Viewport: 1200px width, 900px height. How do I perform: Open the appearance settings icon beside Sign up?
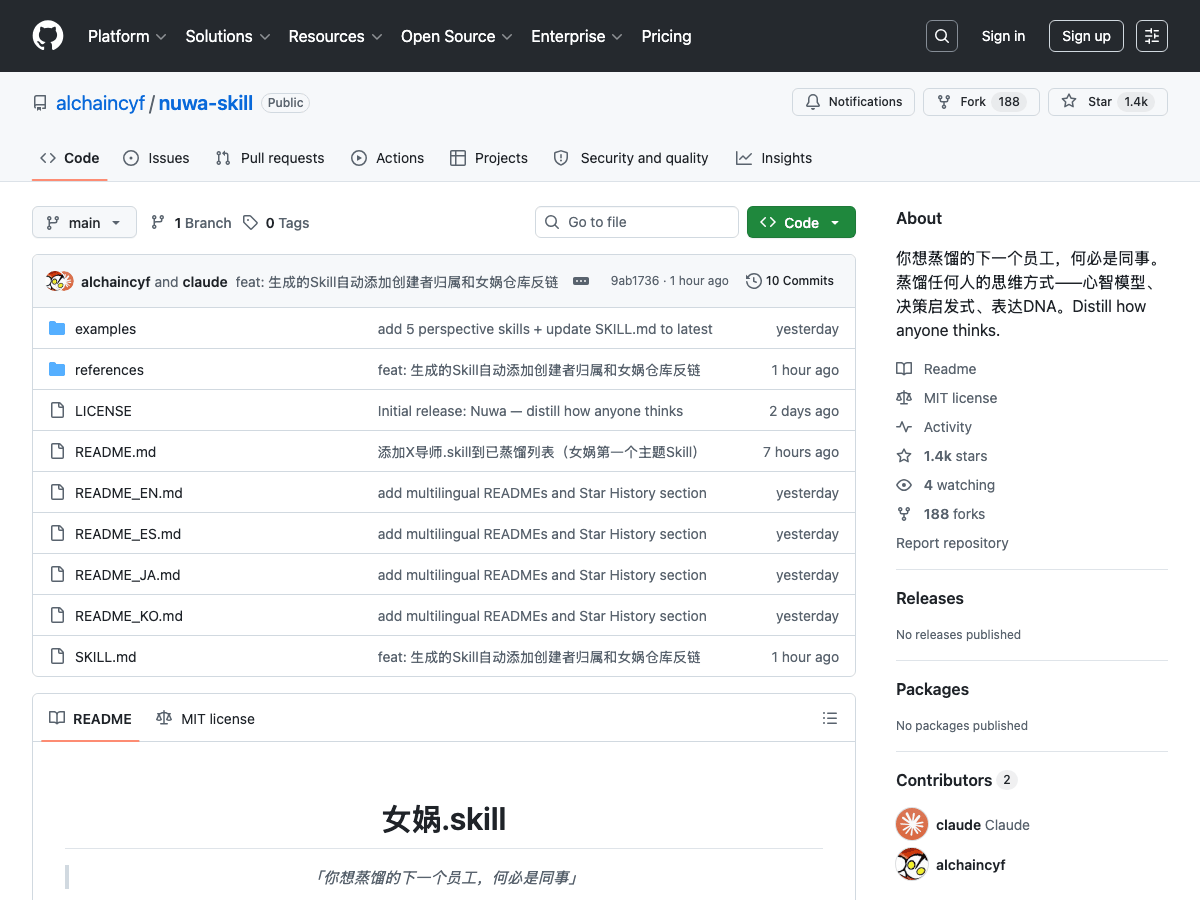point(1152,36)
